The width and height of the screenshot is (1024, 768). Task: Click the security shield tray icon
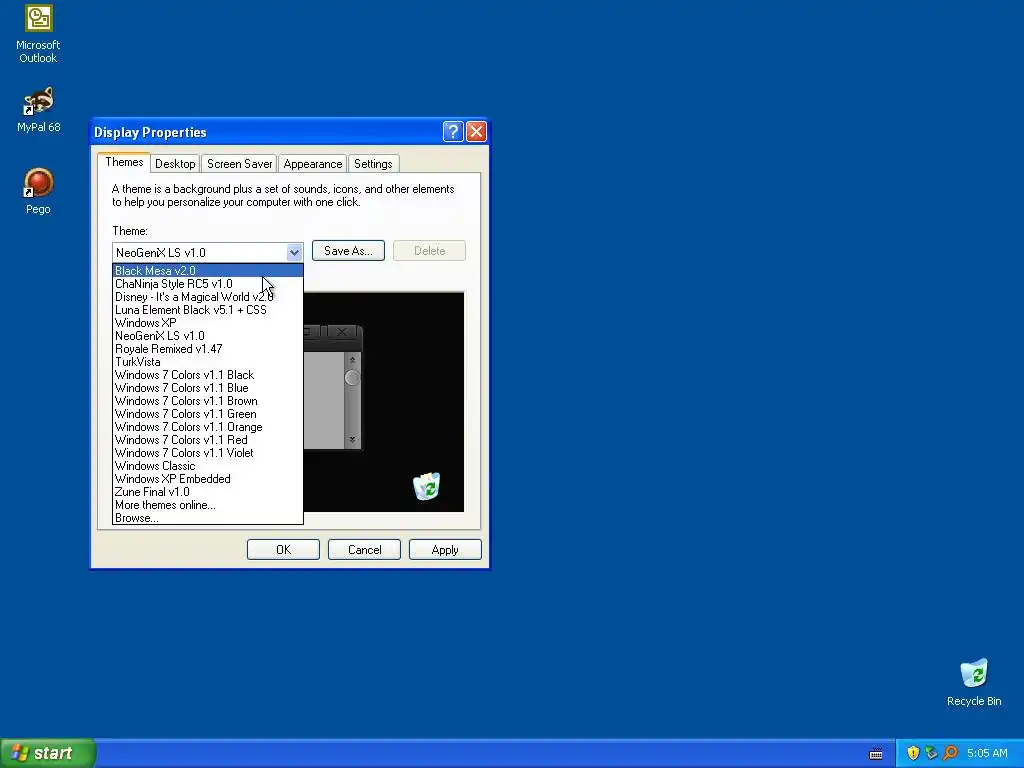[913, 753]
